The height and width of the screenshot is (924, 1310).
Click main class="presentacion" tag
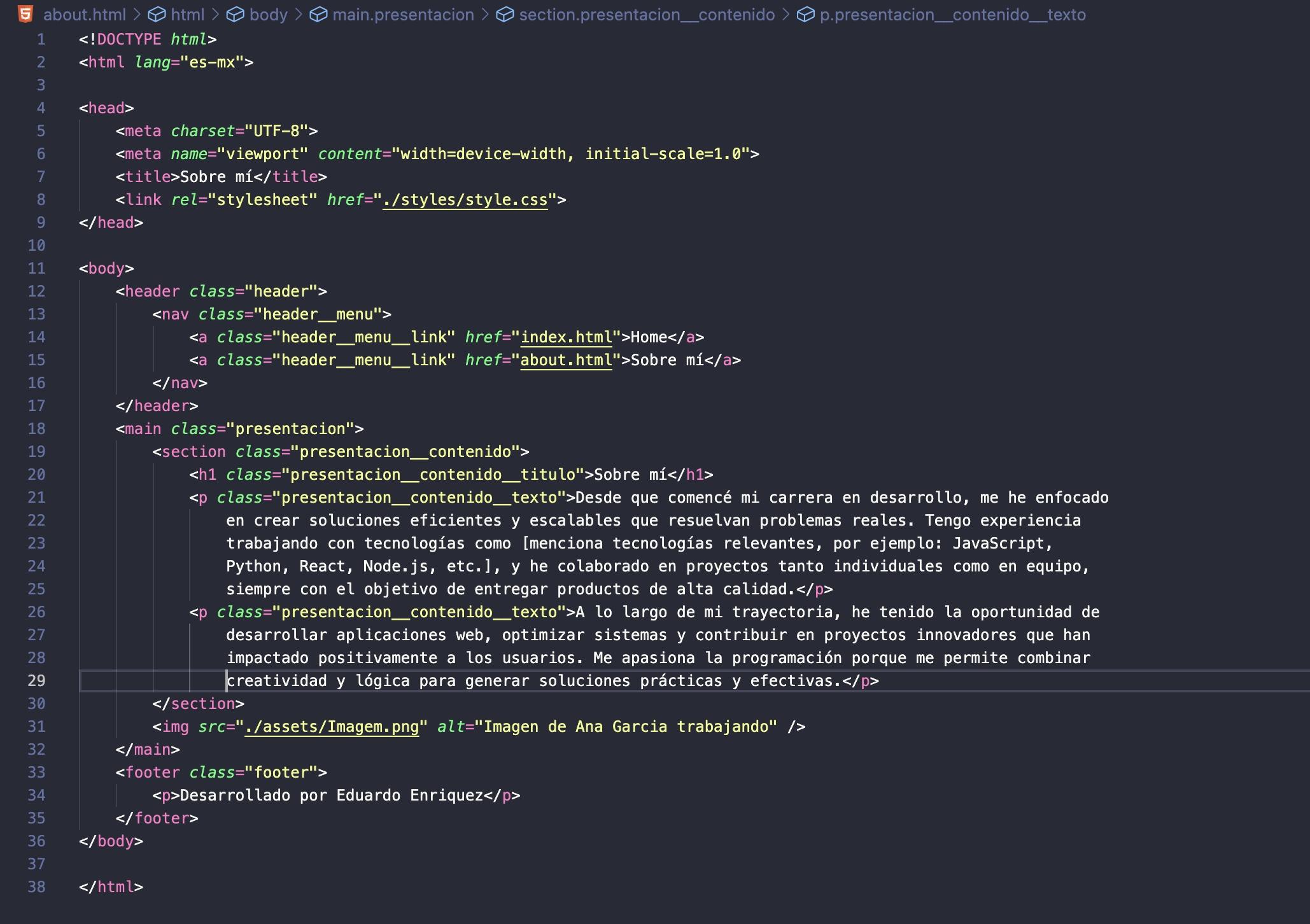(x=239, y=429)
